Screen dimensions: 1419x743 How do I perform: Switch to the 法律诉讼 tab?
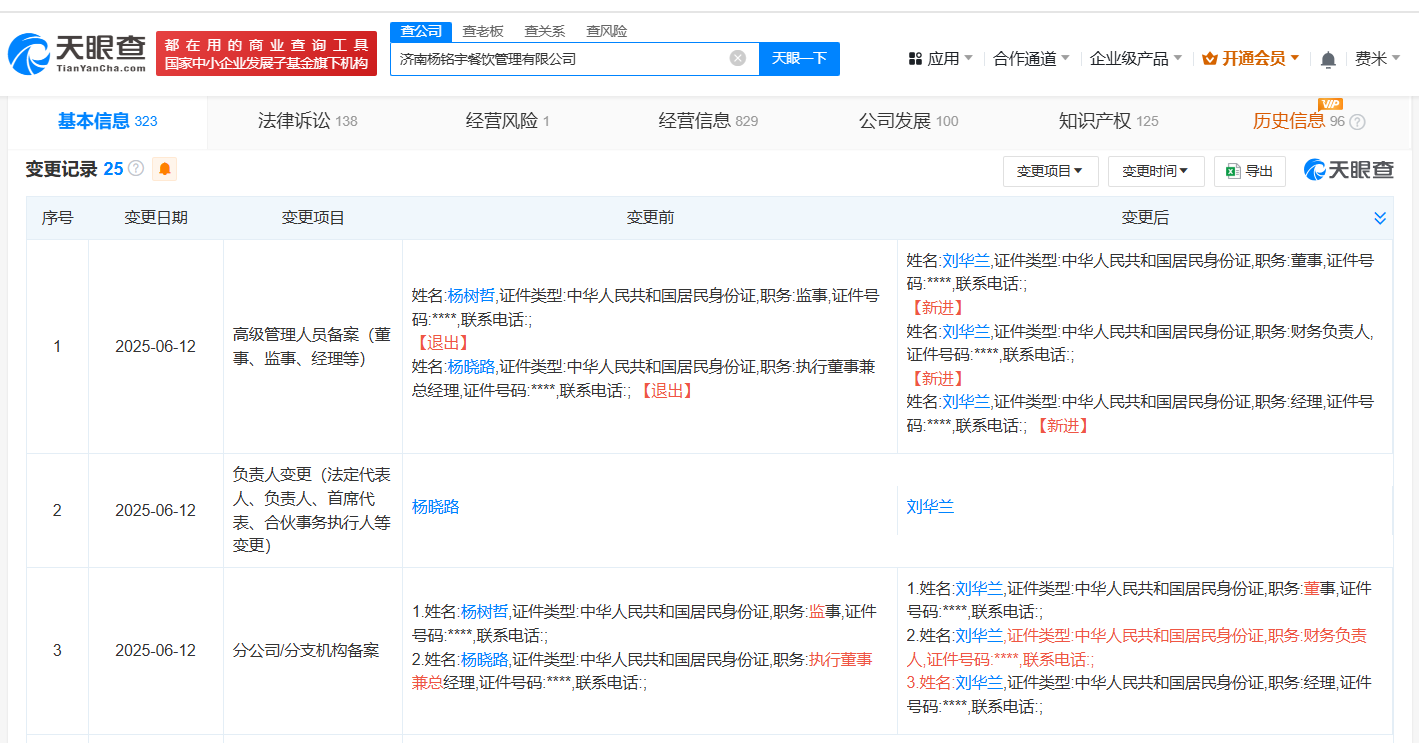click(x=307, y=121)
